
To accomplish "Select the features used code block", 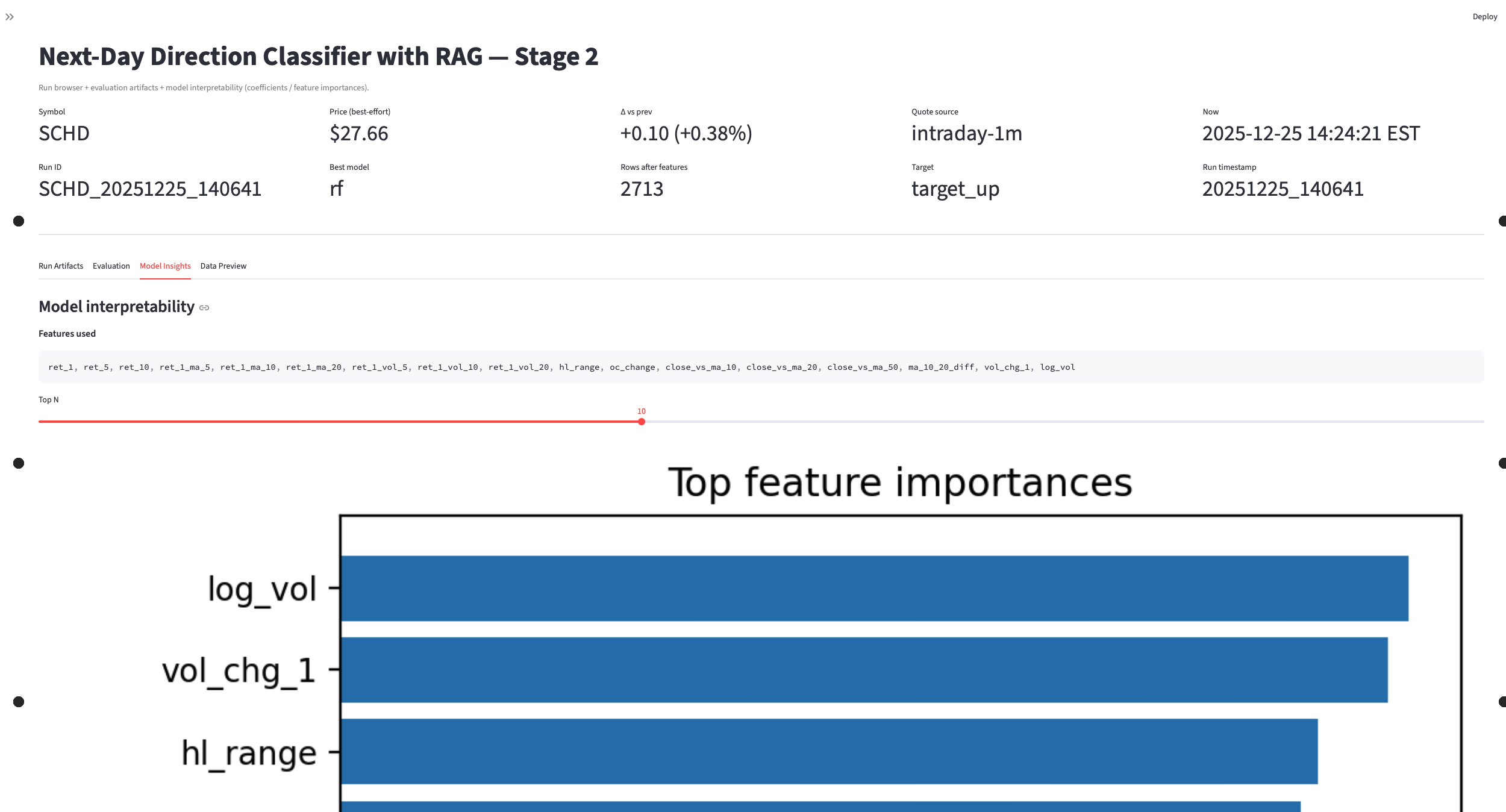I will point(560,367).
